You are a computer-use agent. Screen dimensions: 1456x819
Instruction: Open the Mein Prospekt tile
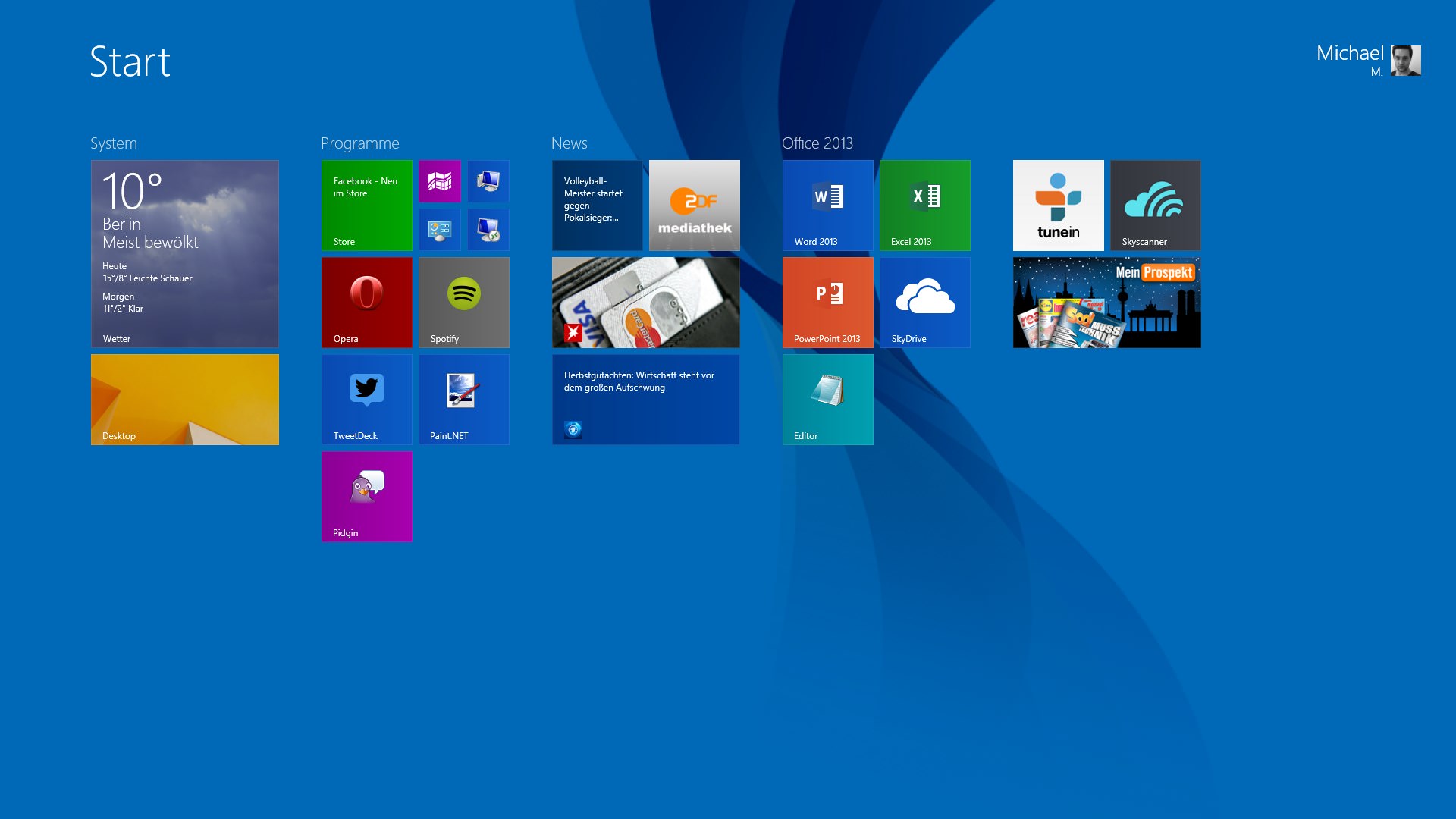[1107, 303]
